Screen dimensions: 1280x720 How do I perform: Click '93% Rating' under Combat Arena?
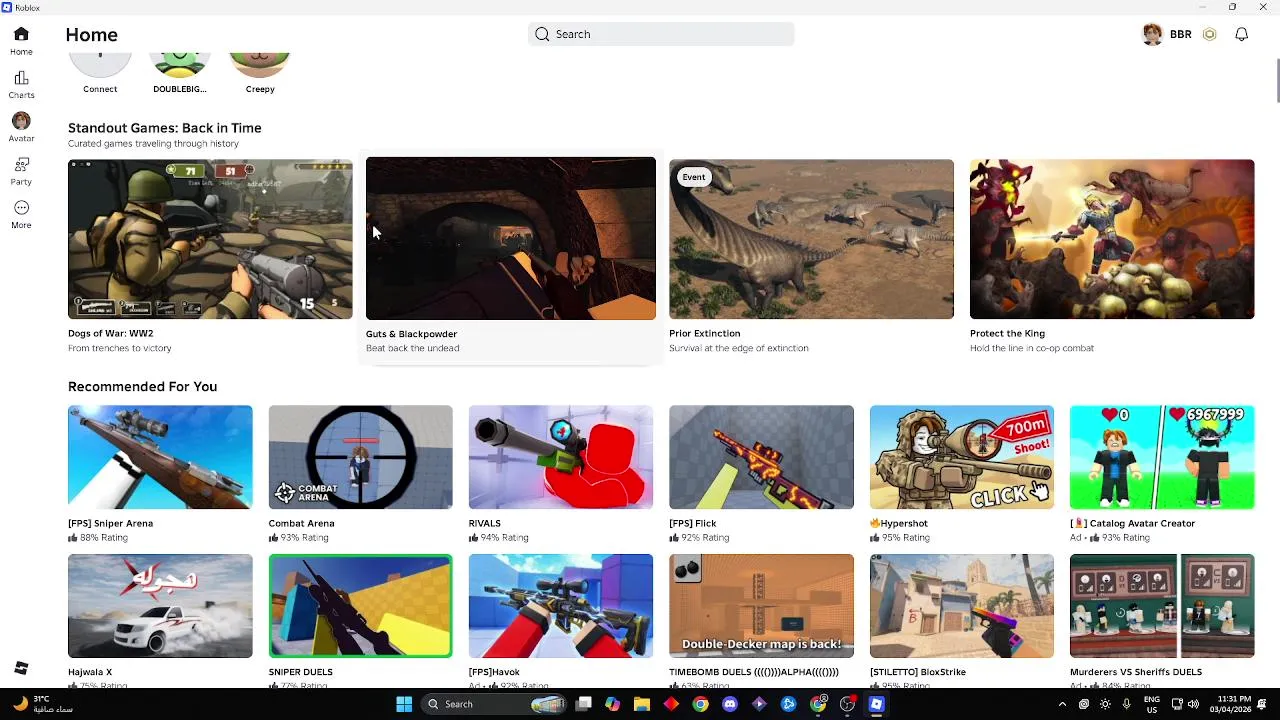tap(305, 538)
